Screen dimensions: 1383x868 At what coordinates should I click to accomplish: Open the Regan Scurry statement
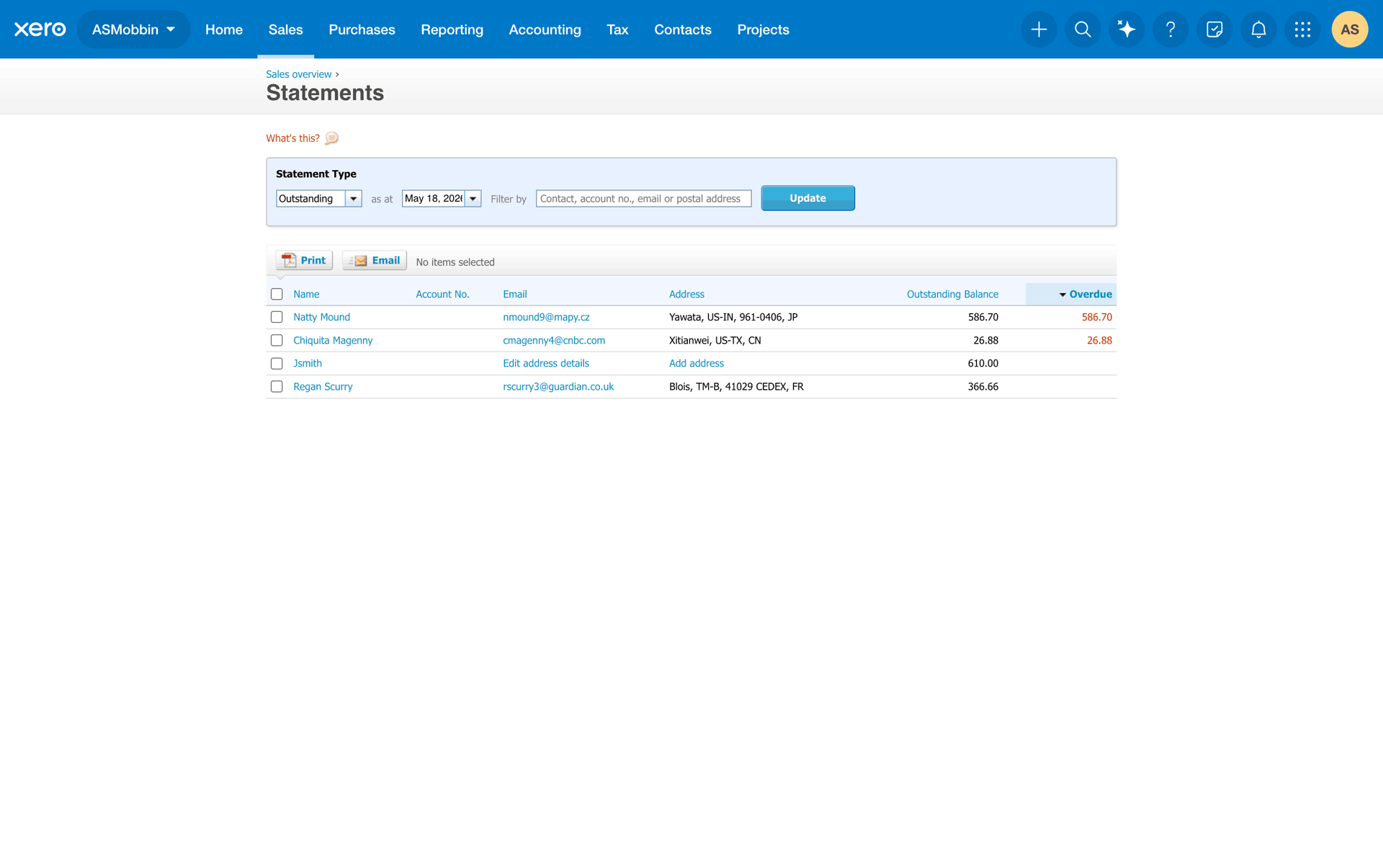323,387
